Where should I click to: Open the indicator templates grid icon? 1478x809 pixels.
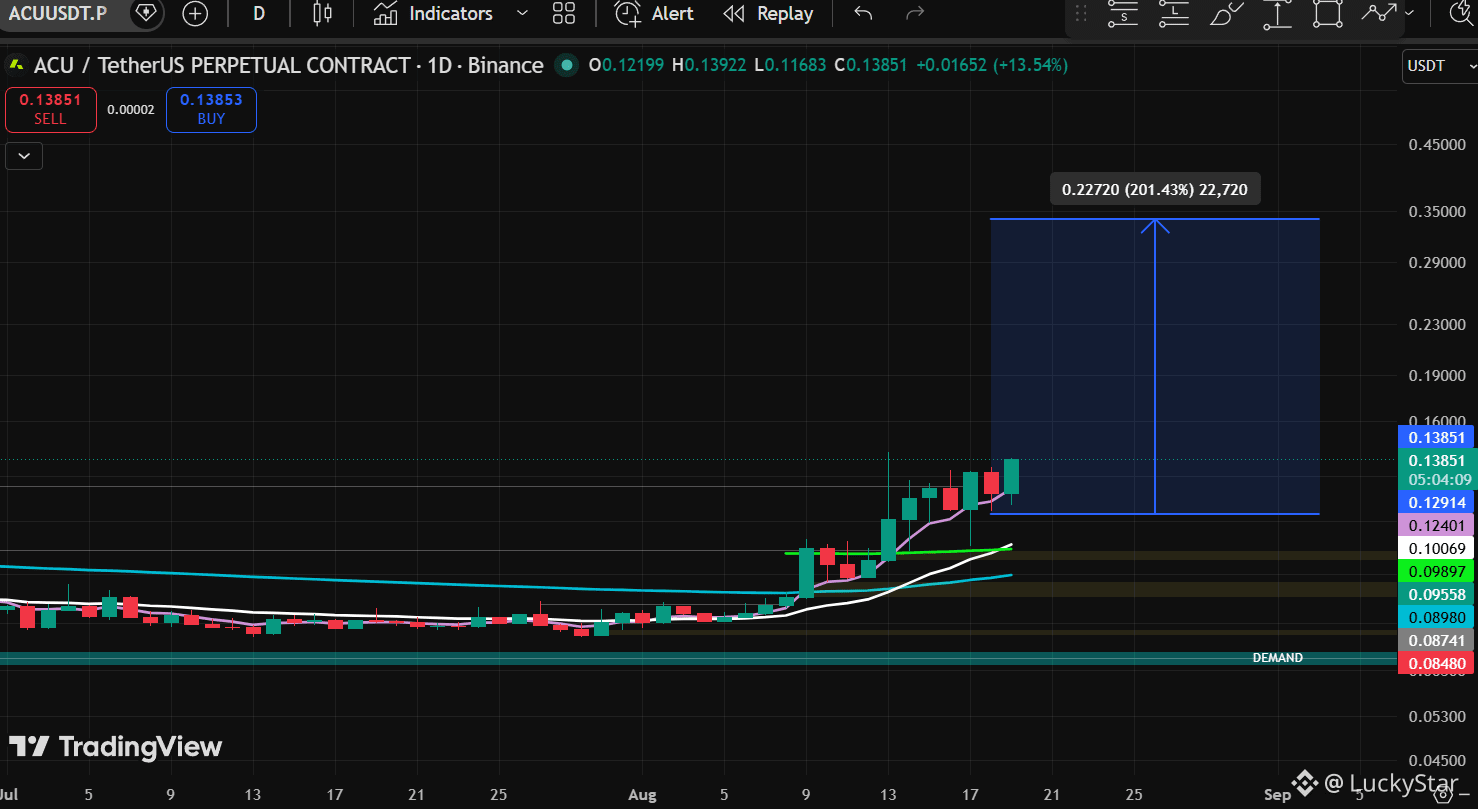click(x=564, y=14)
